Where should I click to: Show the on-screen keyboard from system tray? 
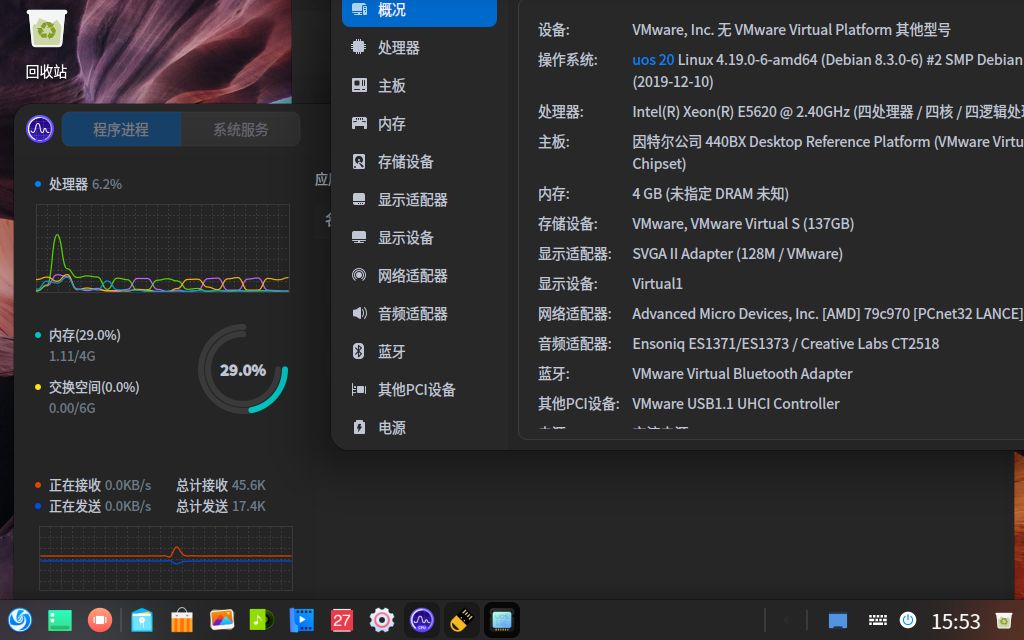[x=878, y=620]
